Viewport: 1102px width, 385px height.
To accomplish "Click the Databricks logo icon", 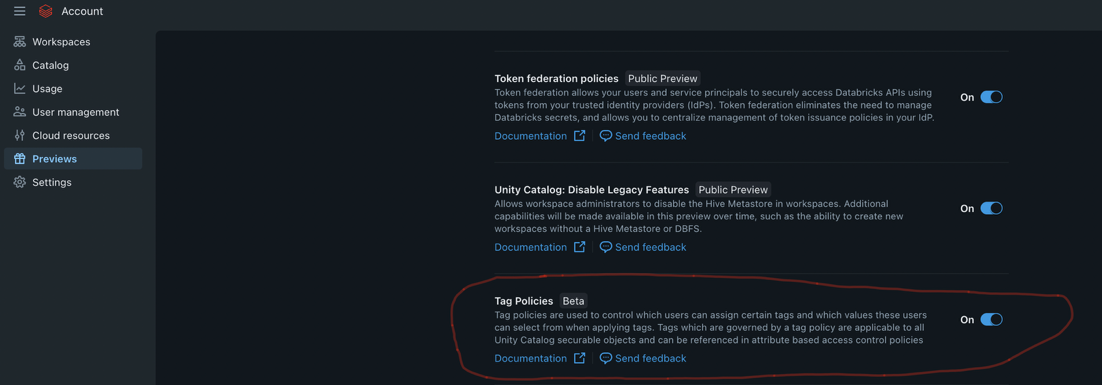I will click(x=46, y=11).
